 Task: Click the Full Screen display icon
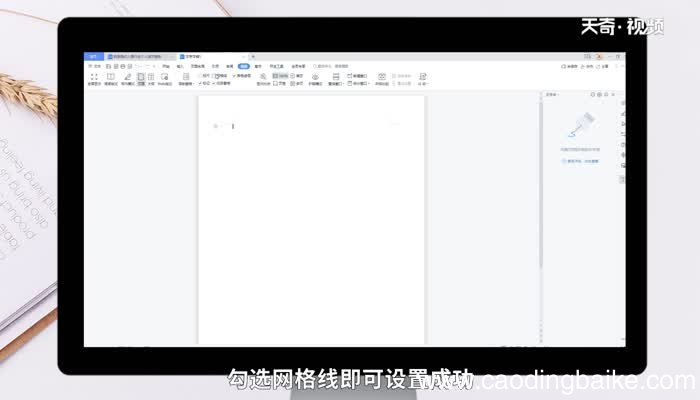(94, 79)
